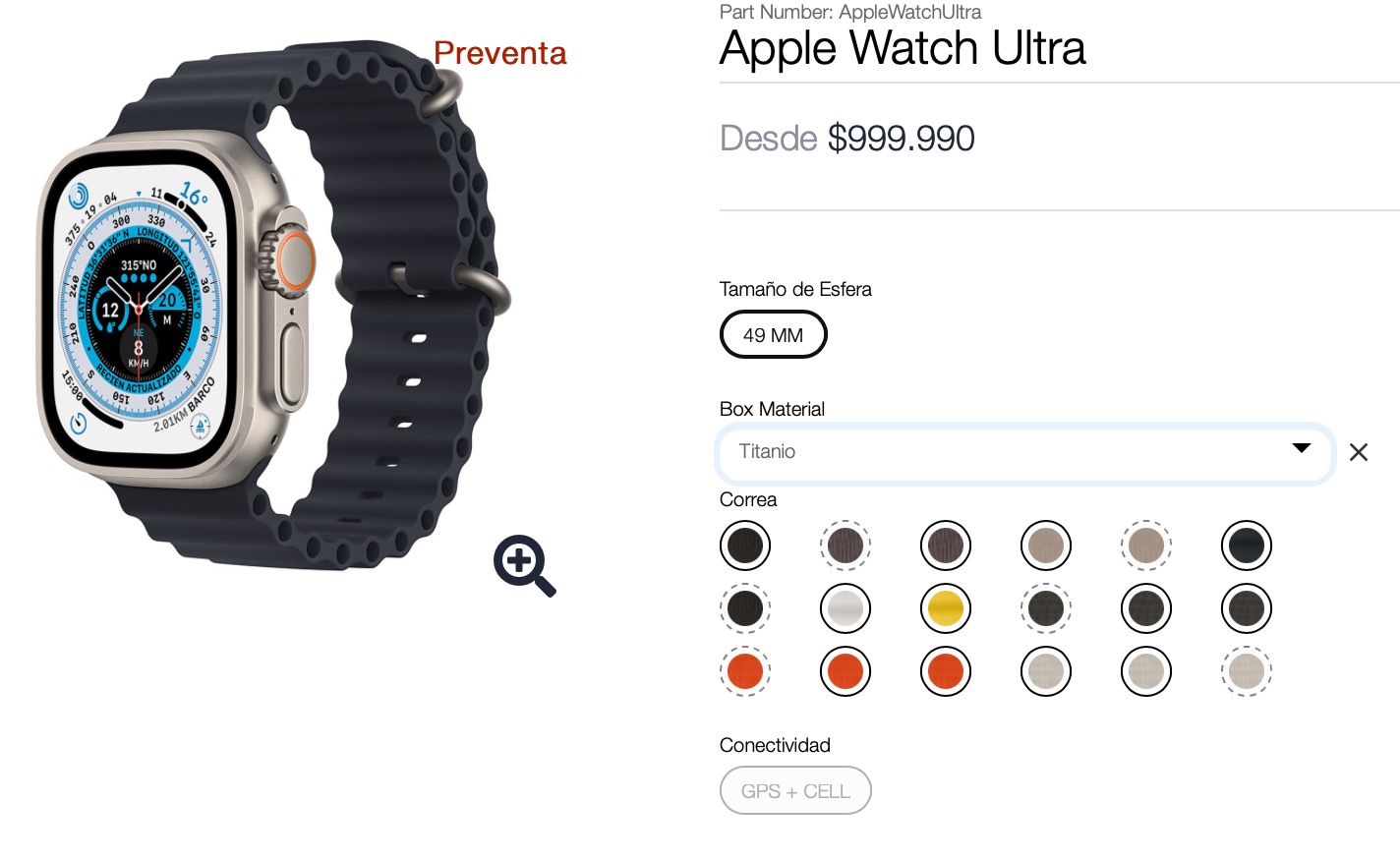1400x861 pixels.
Task: Click the dropdown arrow in the Box Material field
Action: click(x=1302, y=448)
